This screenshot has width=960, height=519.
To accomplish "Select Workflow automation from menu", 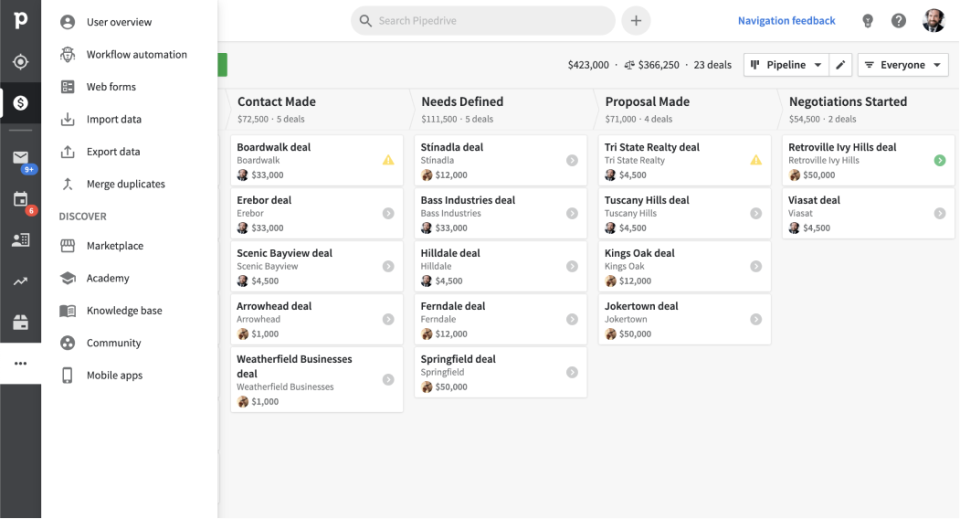I will coord(136,54).
